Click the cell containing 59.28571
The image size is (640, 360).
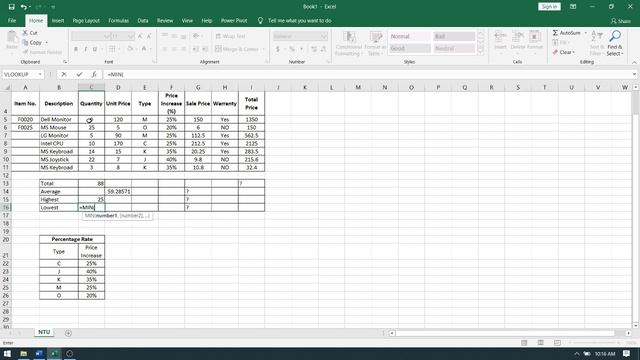pos(118,191)
